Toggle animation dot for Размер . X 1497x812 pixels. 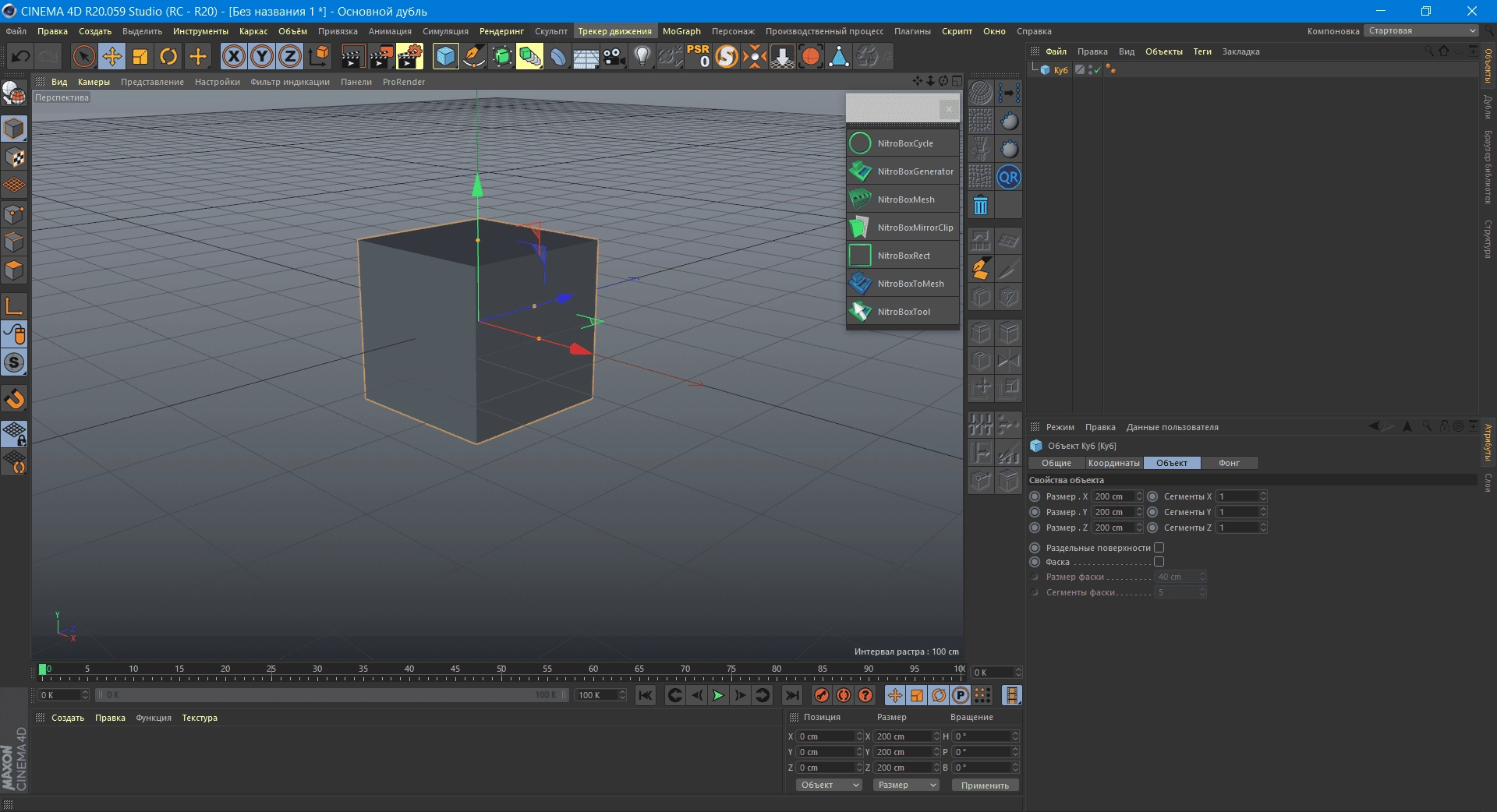[x=1035, y=496]
